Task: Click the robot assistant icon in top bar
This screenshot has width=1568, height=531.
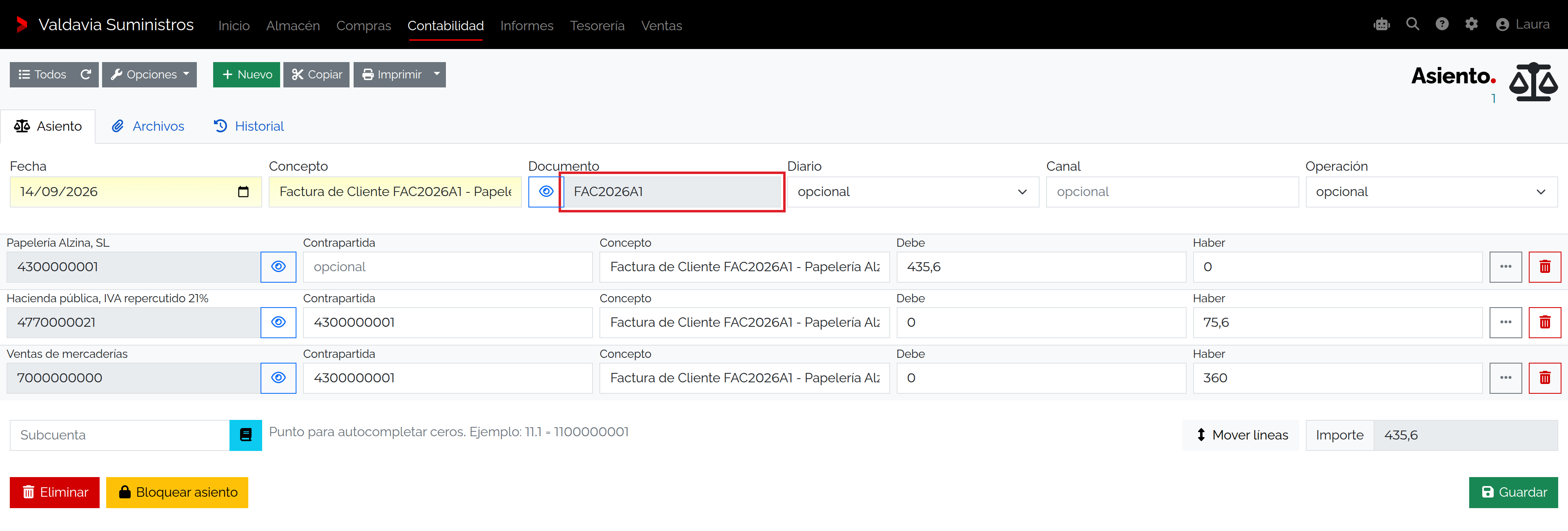Action: pos(1382,25)
